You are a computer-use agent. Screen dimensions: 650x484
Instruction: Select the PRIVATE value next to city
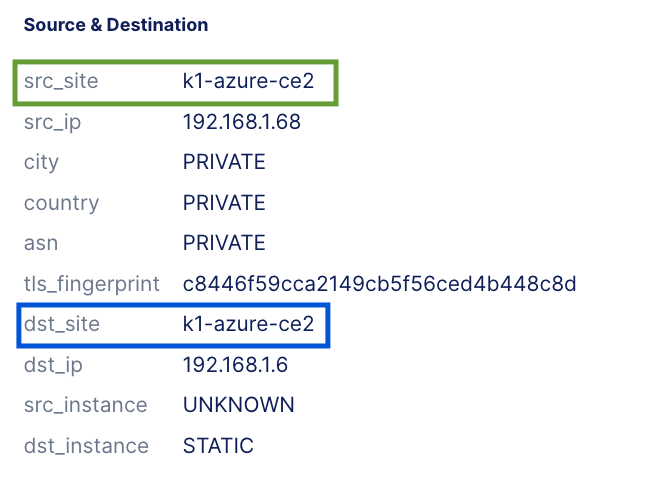tap(224, 163)
